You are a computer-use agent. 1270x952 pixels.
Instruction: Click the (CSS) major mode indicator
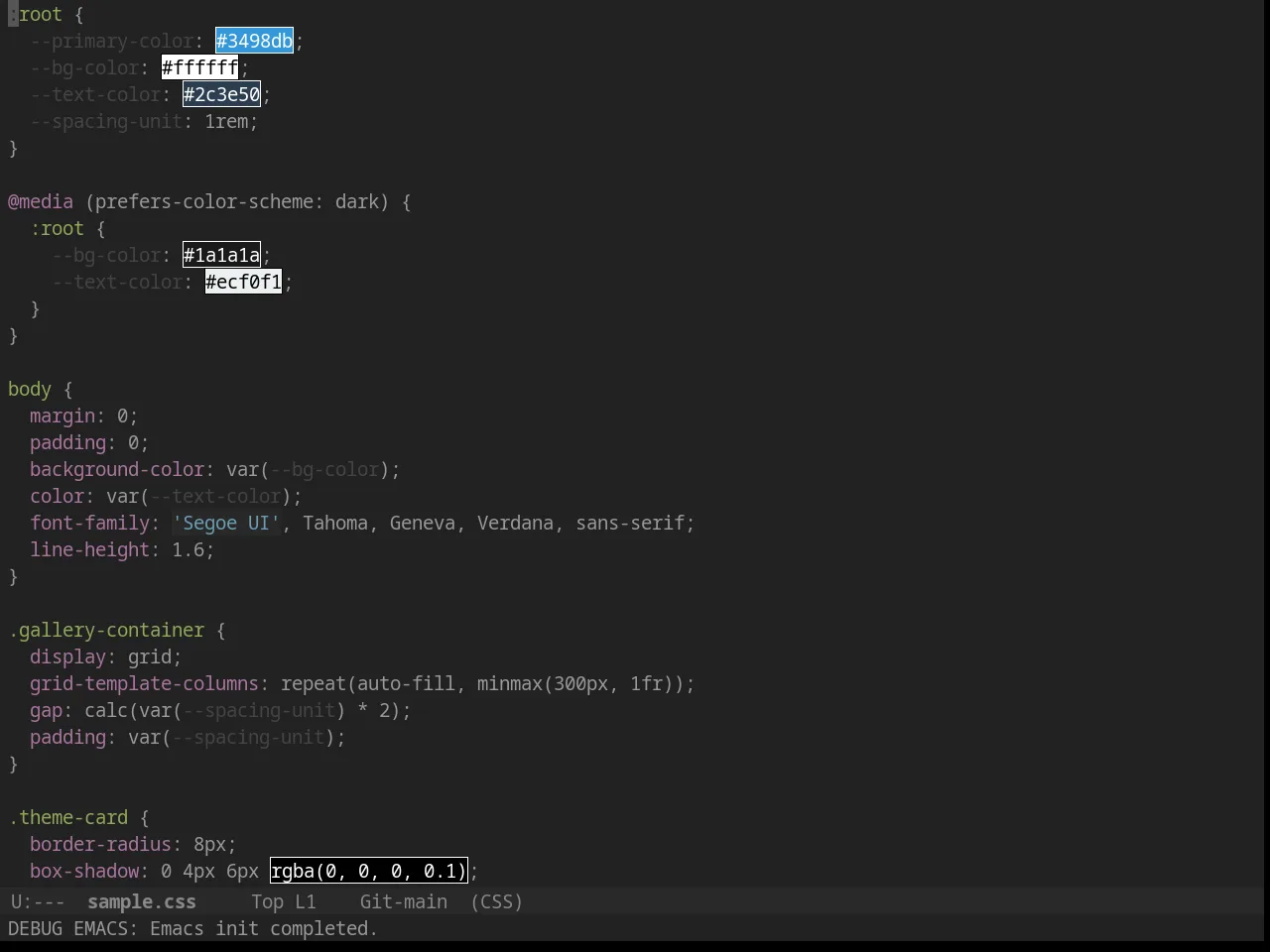point(496,901)
